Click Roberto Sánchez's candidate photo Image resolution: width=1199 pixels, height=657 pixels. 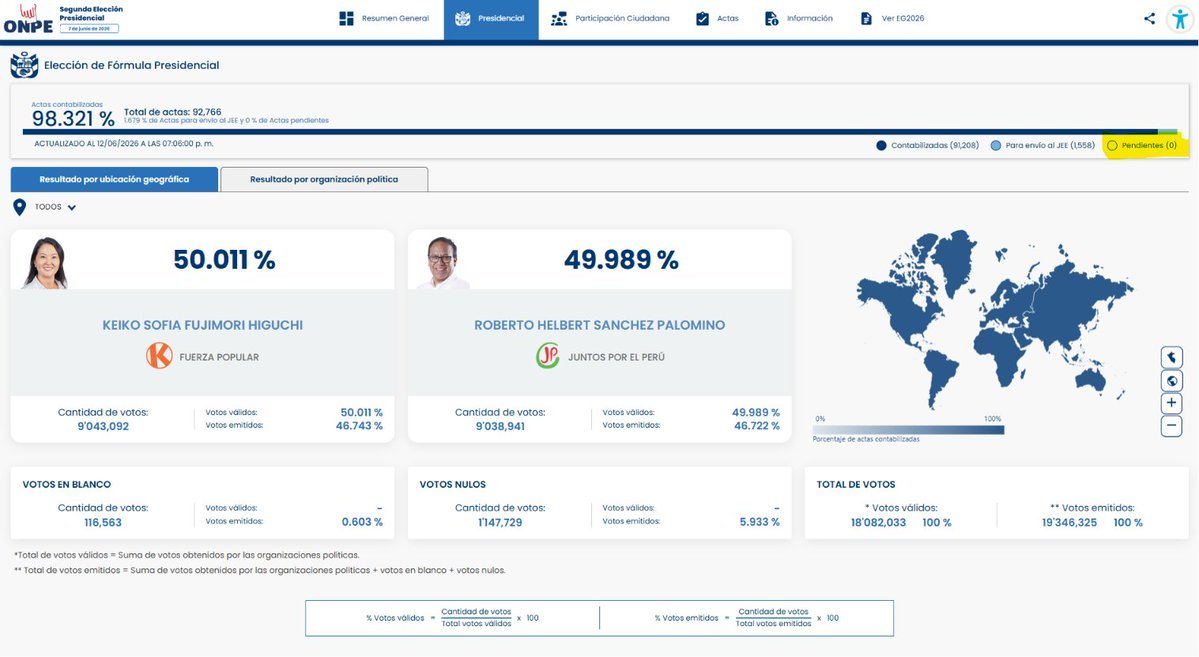(x=443, y=262)
